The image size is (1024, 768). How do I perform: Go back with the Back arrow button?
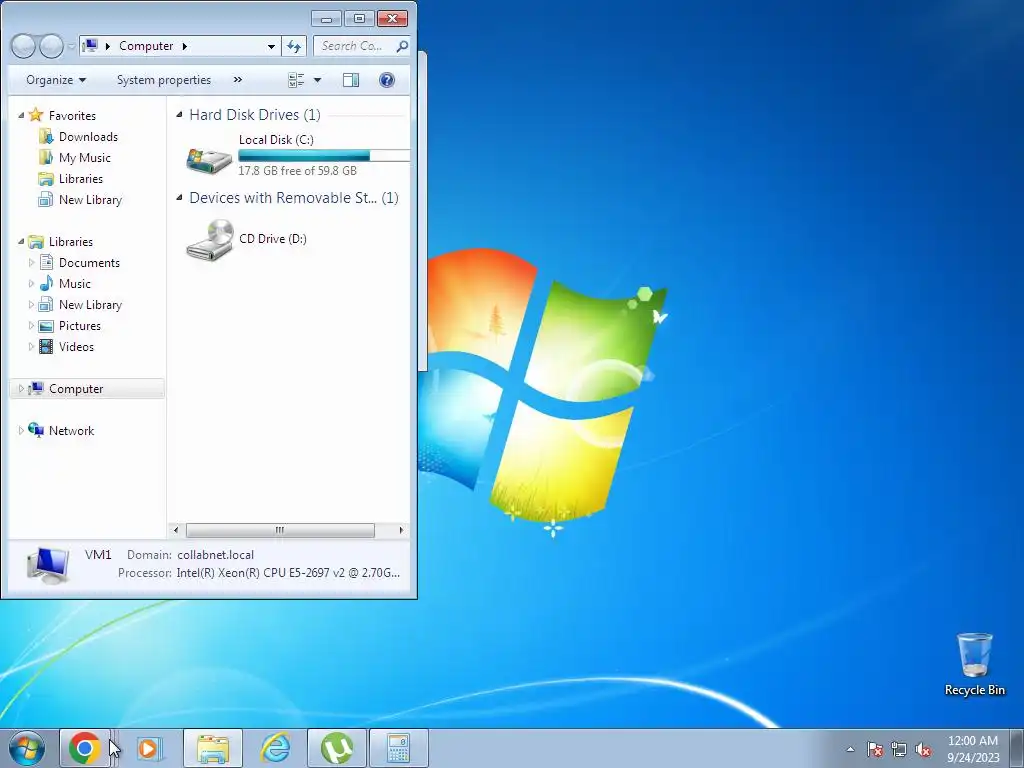click(x=23, y=46)
